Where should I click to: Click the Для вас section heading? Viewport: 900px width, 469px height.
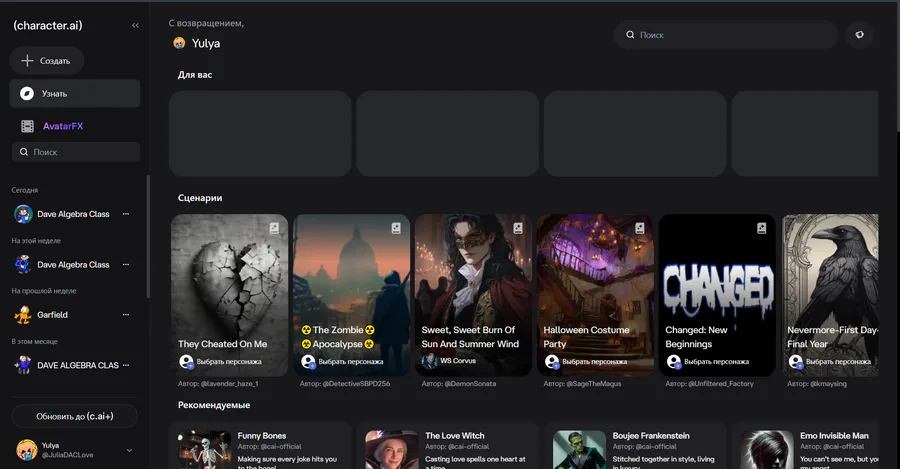(195, 75)
